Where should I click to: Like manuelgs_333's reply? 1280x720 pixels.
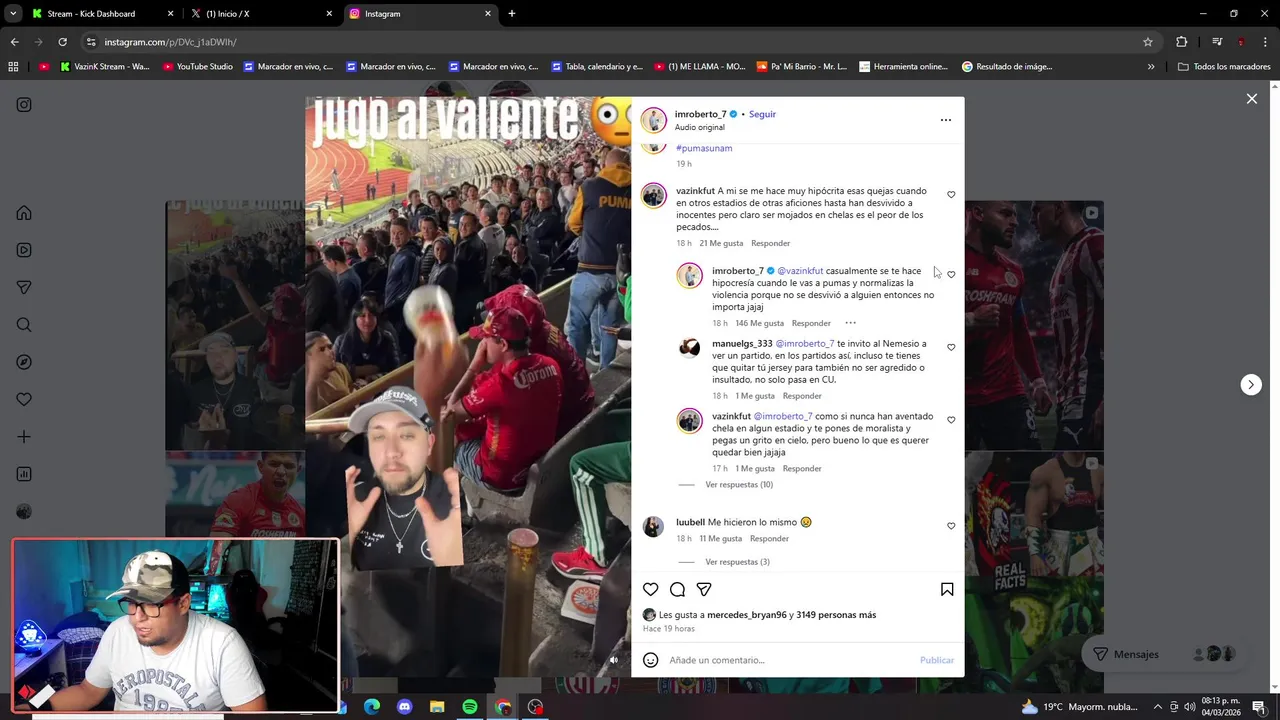(x=951, y=348)
